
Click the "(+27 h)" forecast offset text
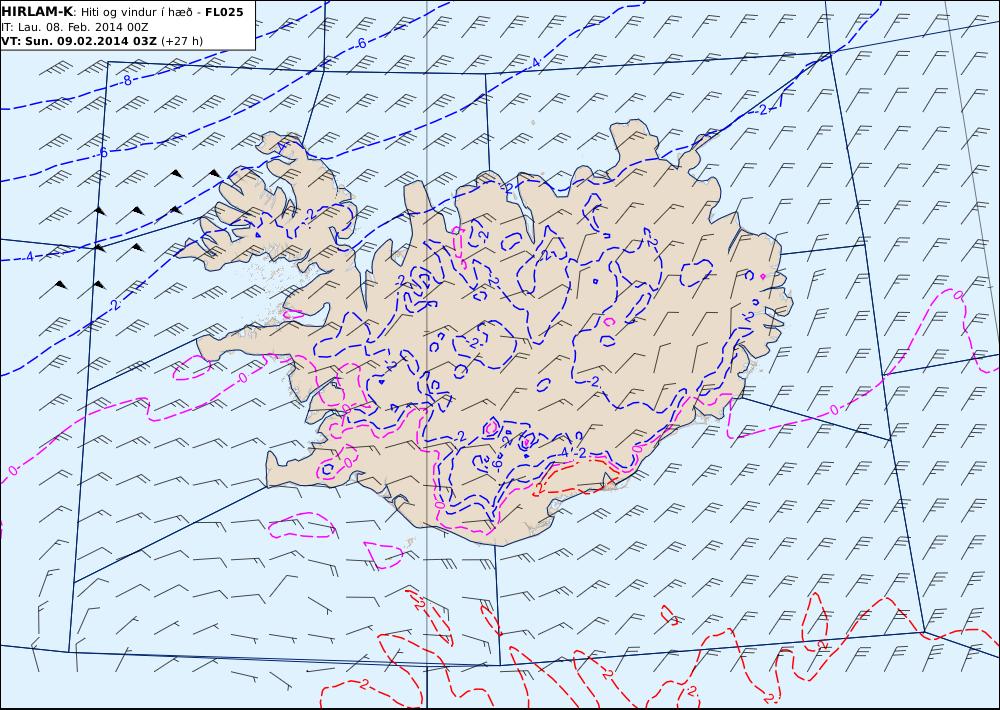point(182,41)
